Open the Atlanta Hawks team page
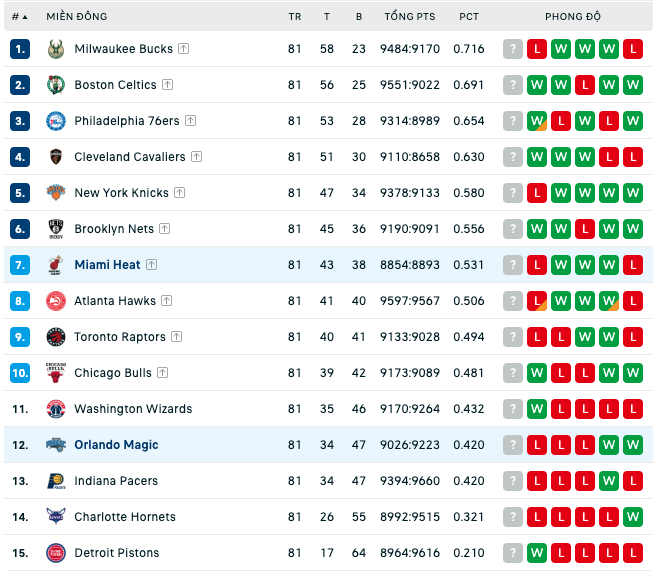This screenshot has height=574, width=657. click(x=115, y=301)
